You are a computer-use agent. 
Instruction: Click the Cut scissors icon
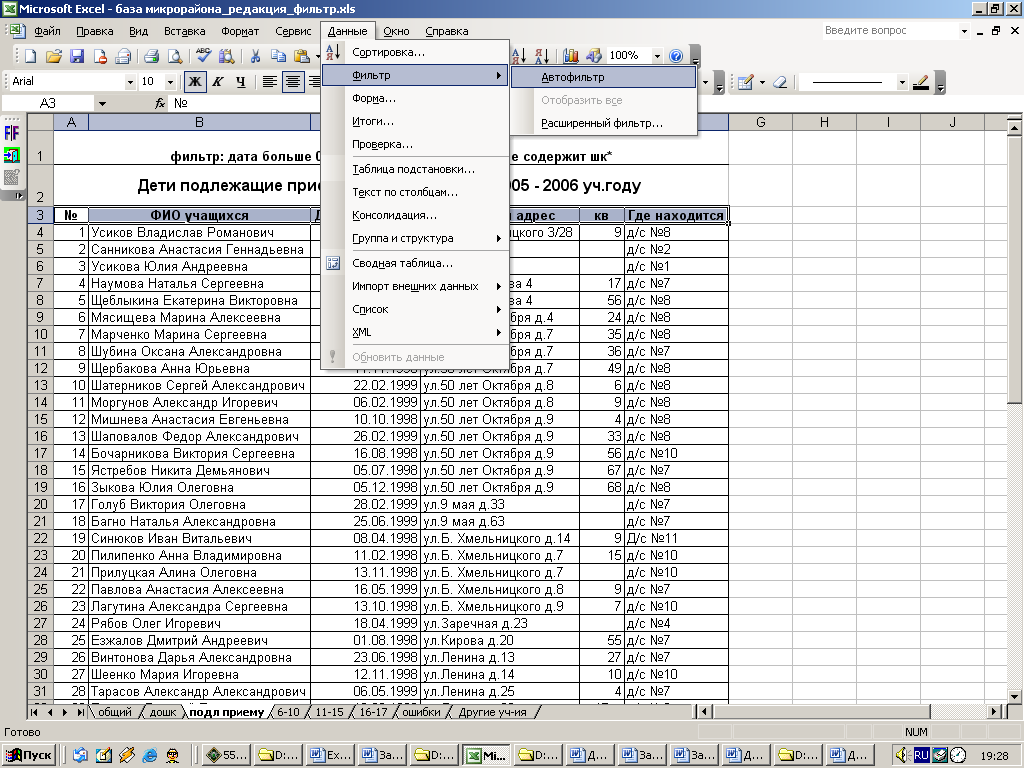point(255,56)
